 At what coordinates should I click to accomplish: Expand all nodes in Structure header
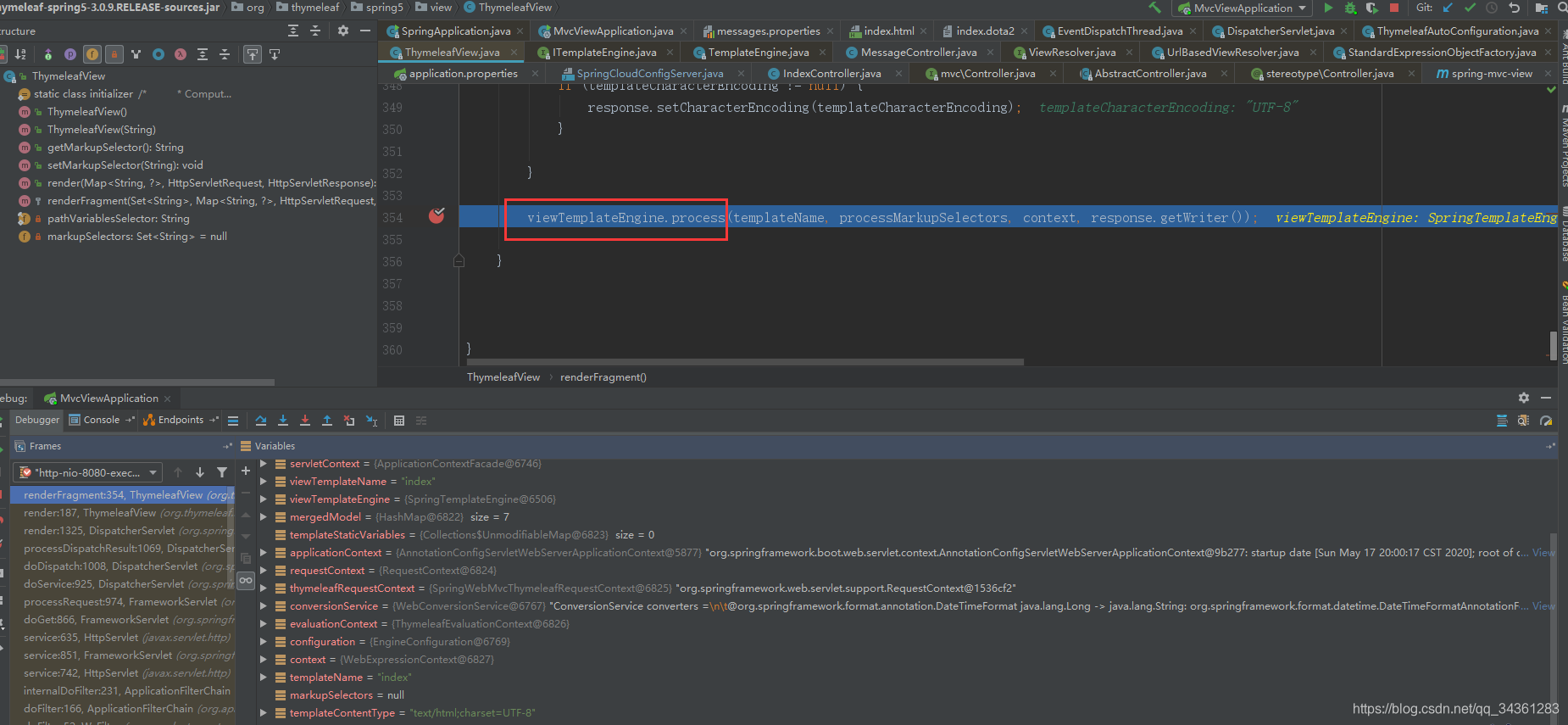click(293, 31)
